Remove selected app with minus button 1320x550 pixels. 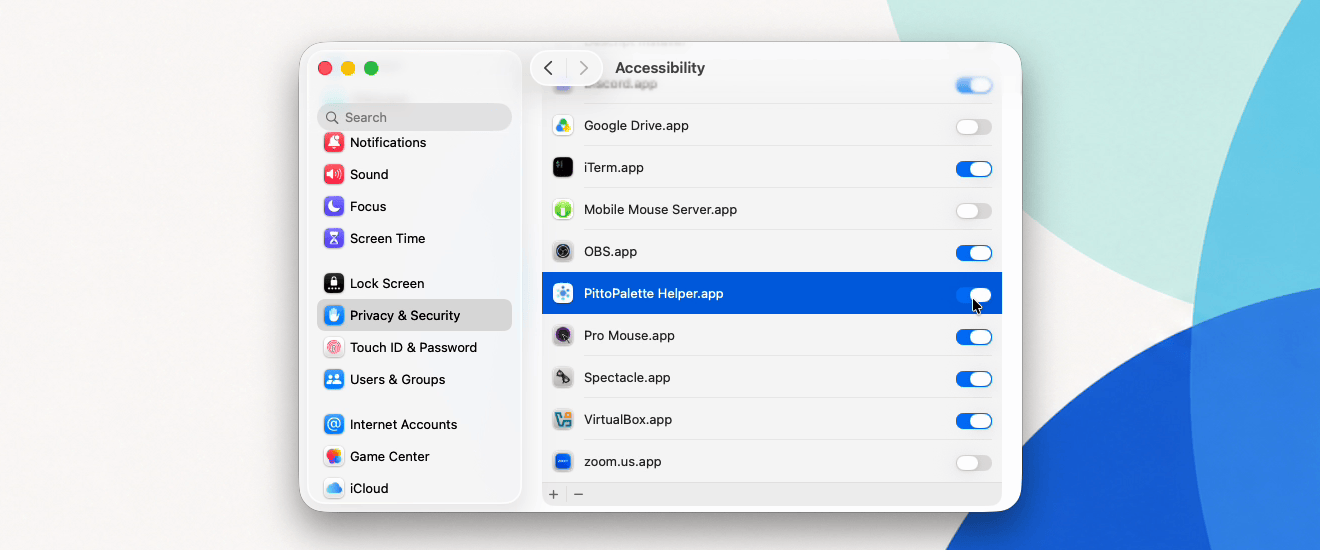click(578, 494)
